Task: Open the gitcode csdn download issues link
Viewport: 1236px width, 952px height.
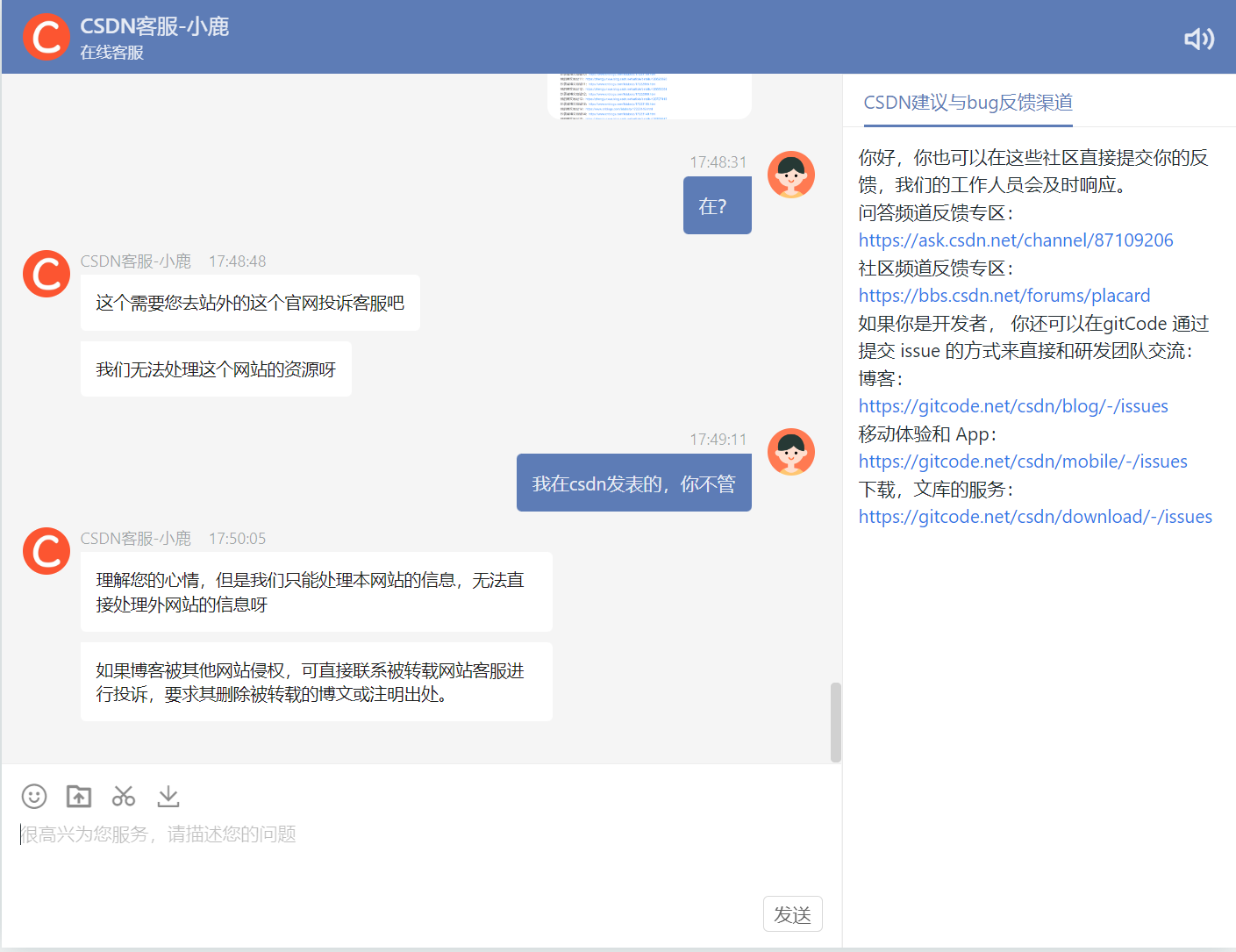Action: click(x=1035, y=517)
